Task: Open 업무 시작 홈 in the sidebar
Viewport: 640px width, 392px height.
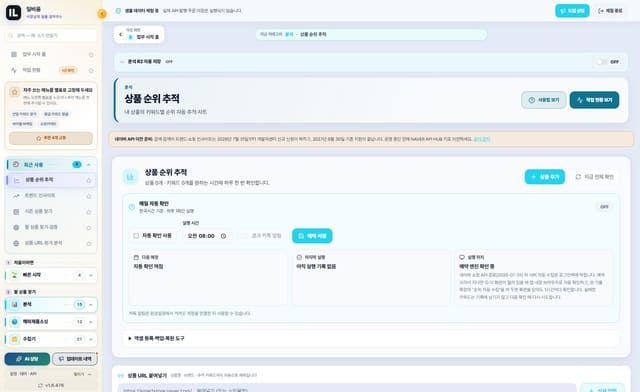Action: 34,54
